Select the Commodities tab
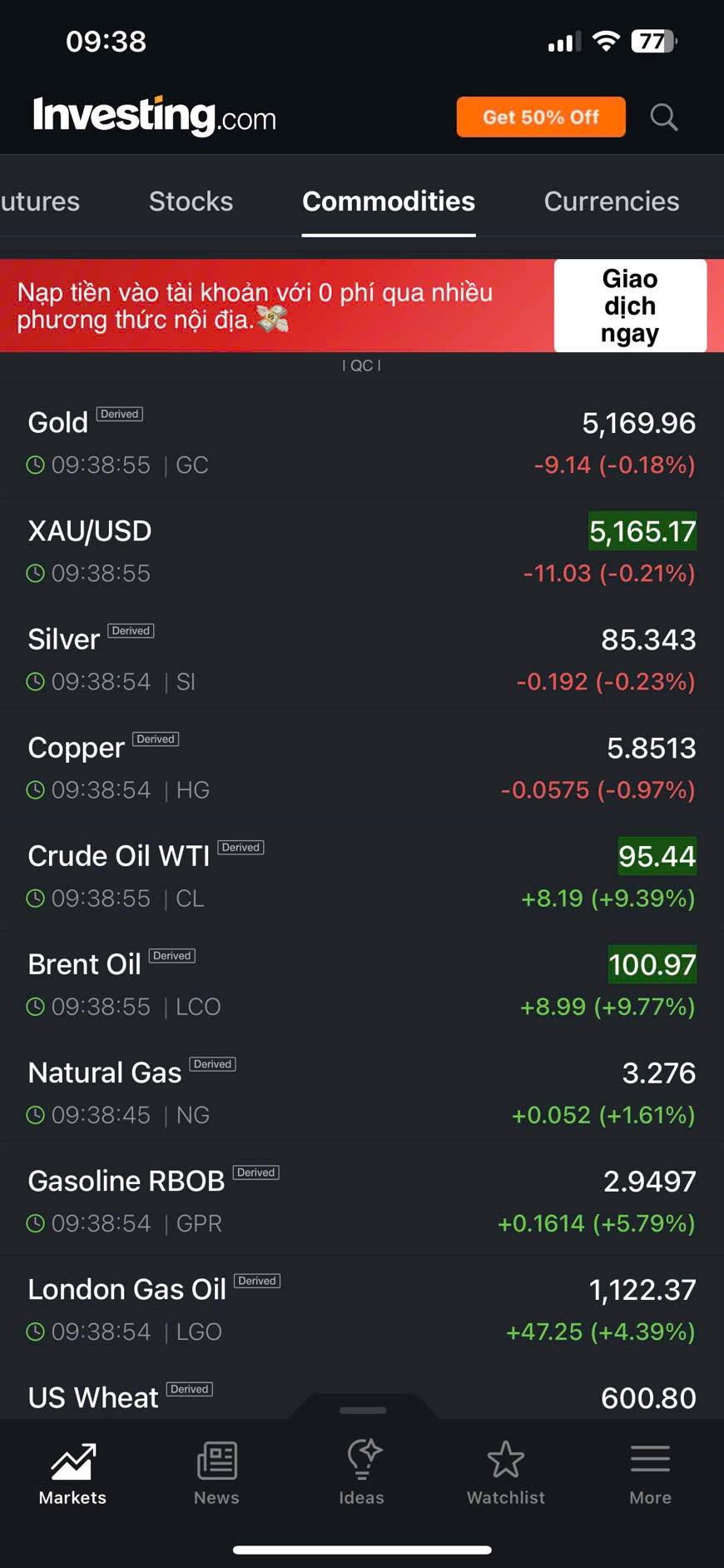This screenshot has width=724, height=1568. (x=389, y=202)
